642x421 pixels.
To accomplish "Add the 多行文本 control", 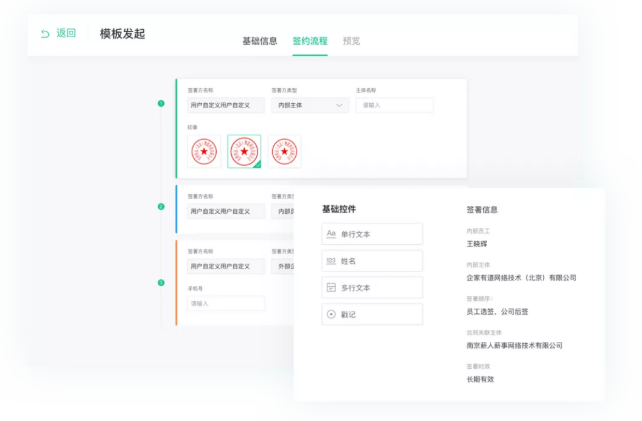I will 372,288.
